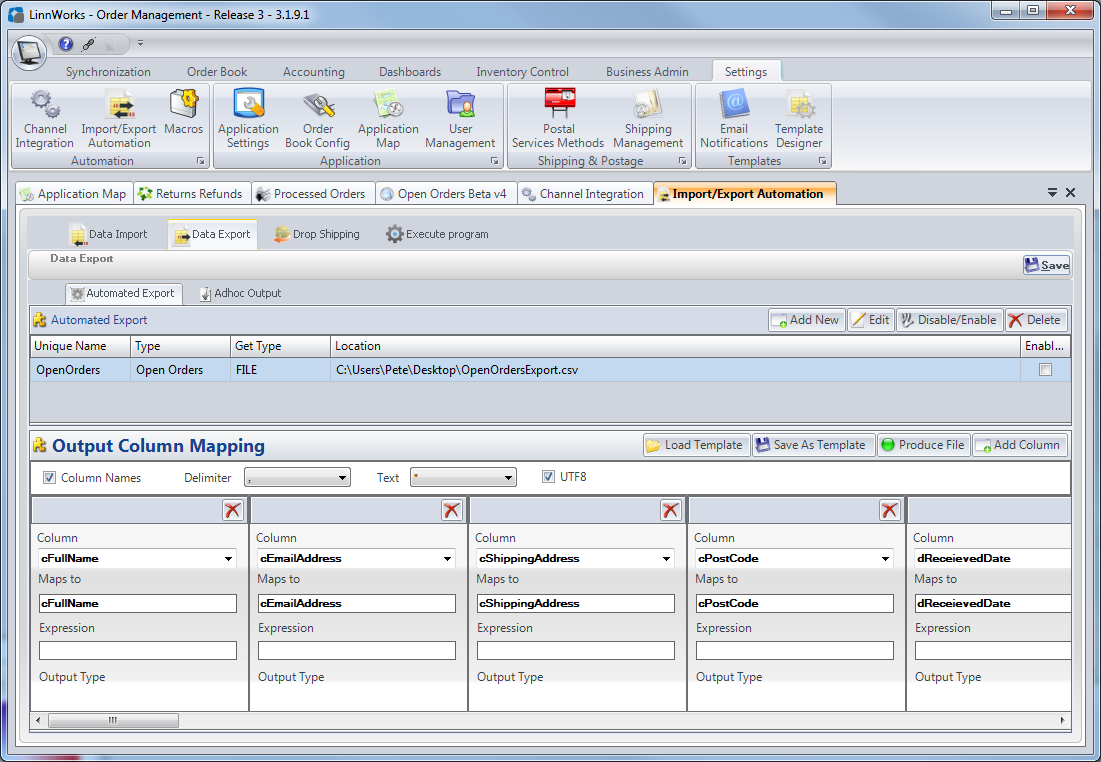Switch to the Synchronization ribbon tab

[108, 72]
